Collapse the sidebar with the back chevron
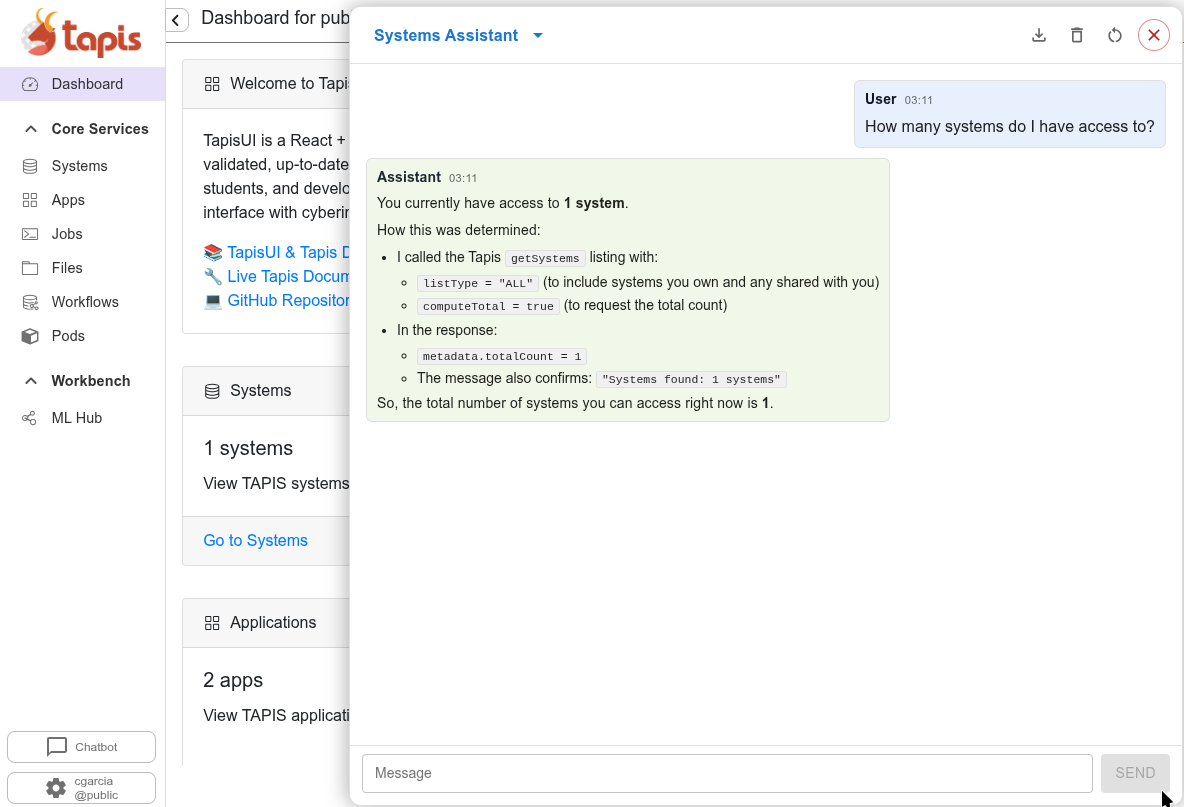This screenshot has width=1184, height=807. tap(177, 20)
